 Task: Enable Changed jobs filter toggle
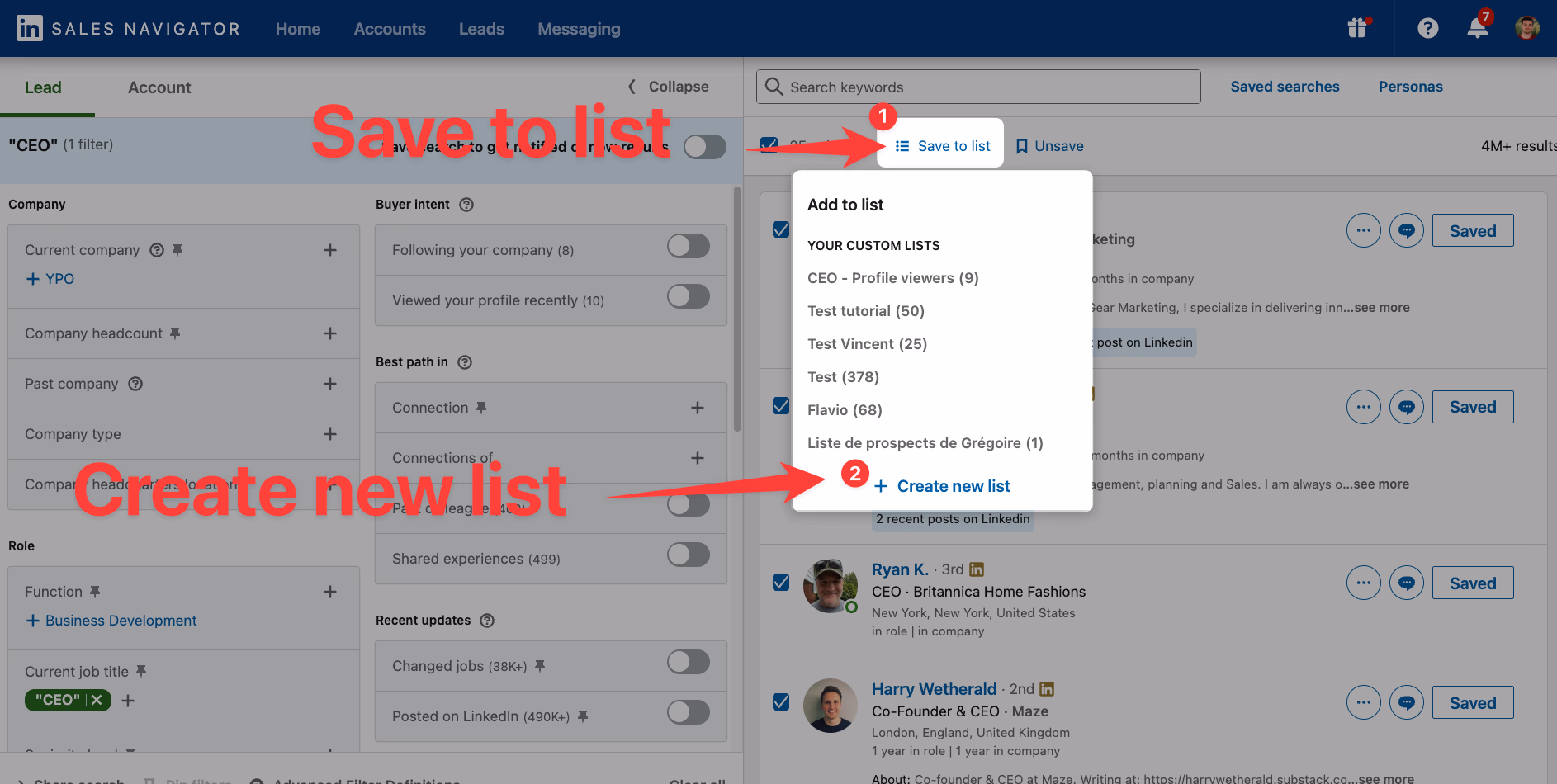pos(689,662)
